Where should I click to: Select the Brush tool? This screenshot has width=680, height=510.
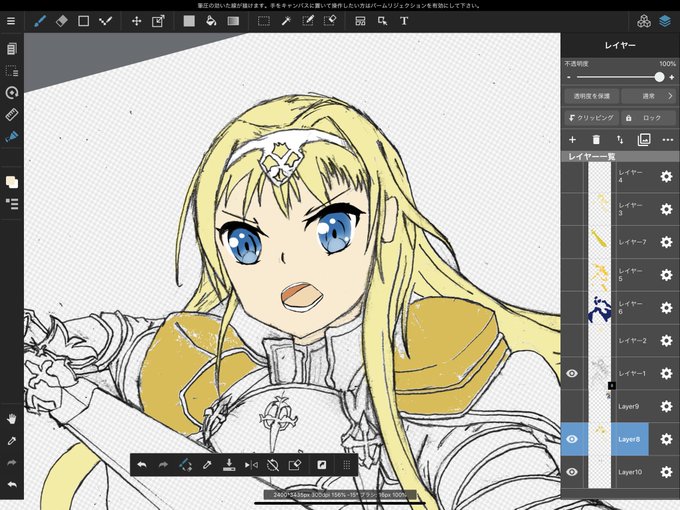[40, 21]
